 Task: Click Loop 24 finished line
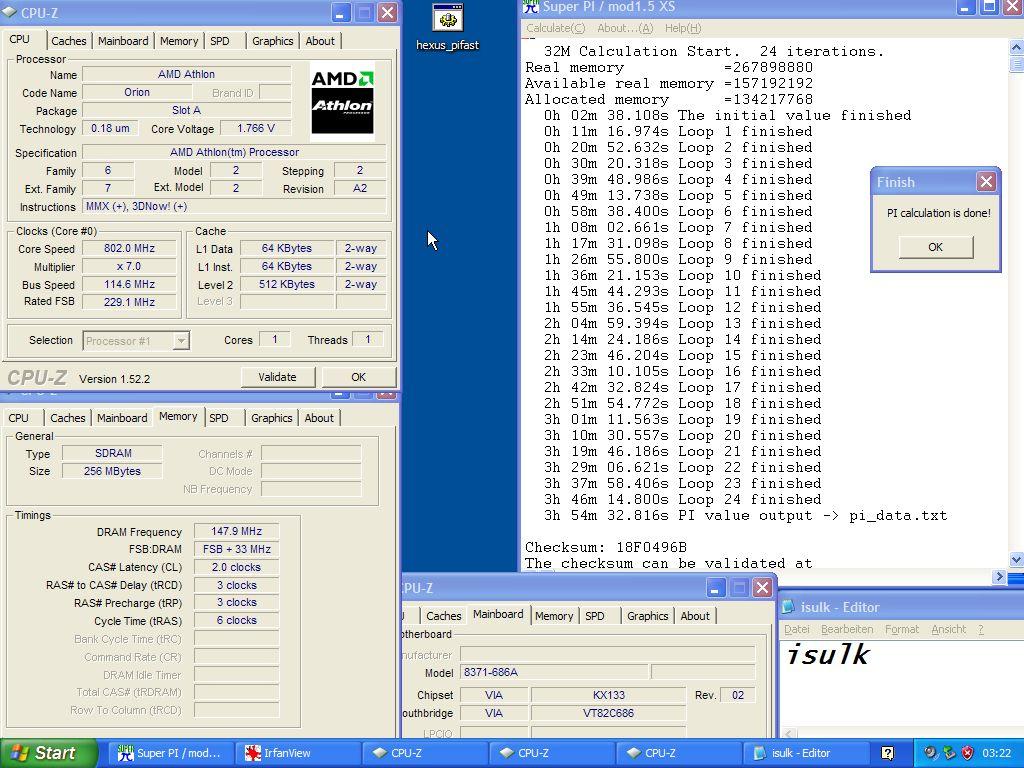[682, 500]
